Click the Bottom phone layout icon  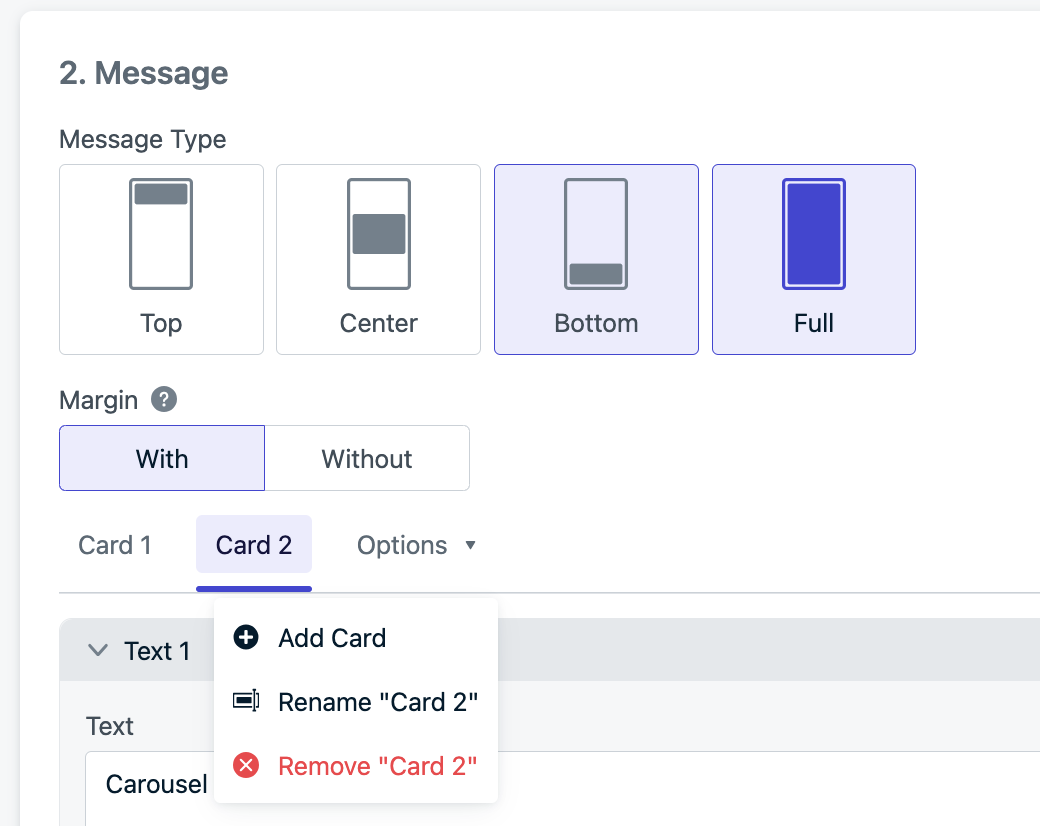596,234
